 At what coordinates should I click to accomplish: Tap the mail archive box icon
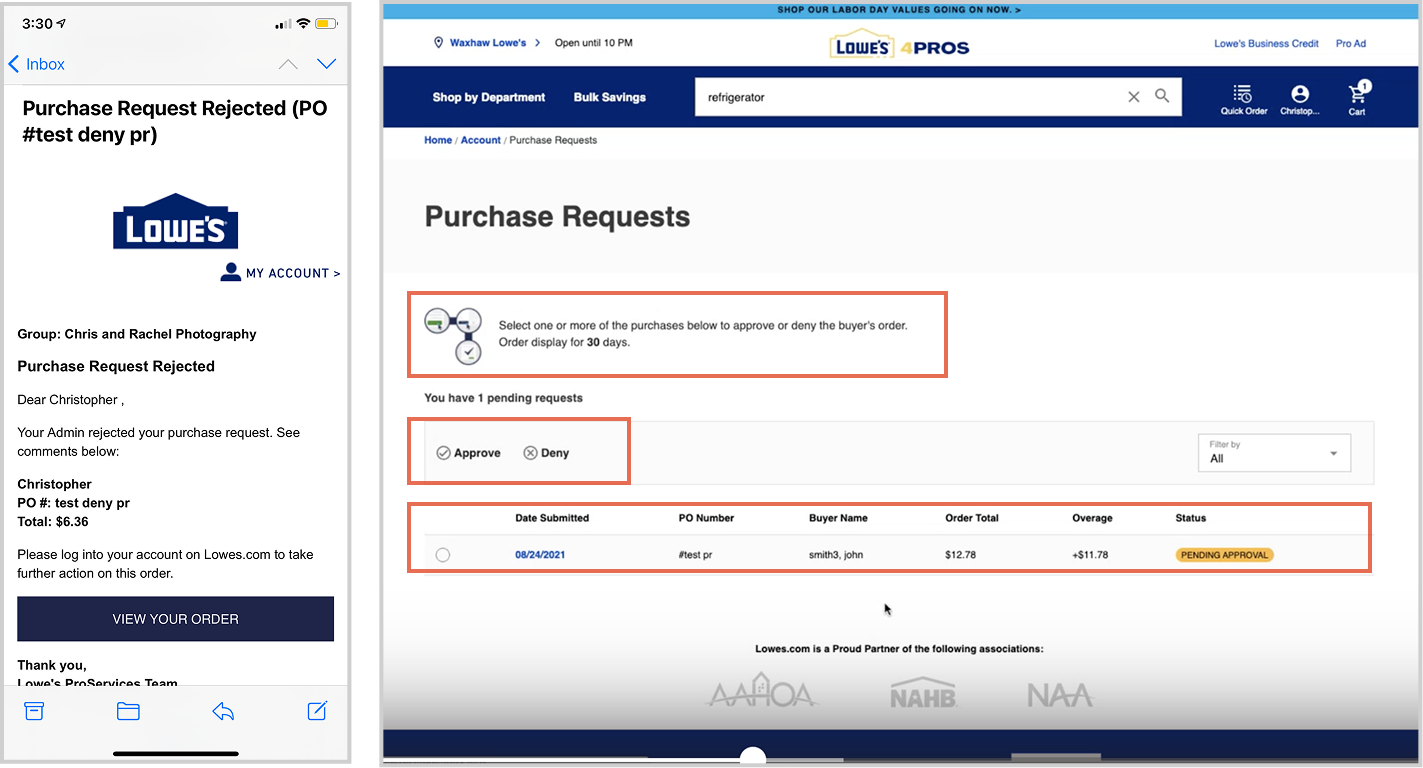coord(34,711)
